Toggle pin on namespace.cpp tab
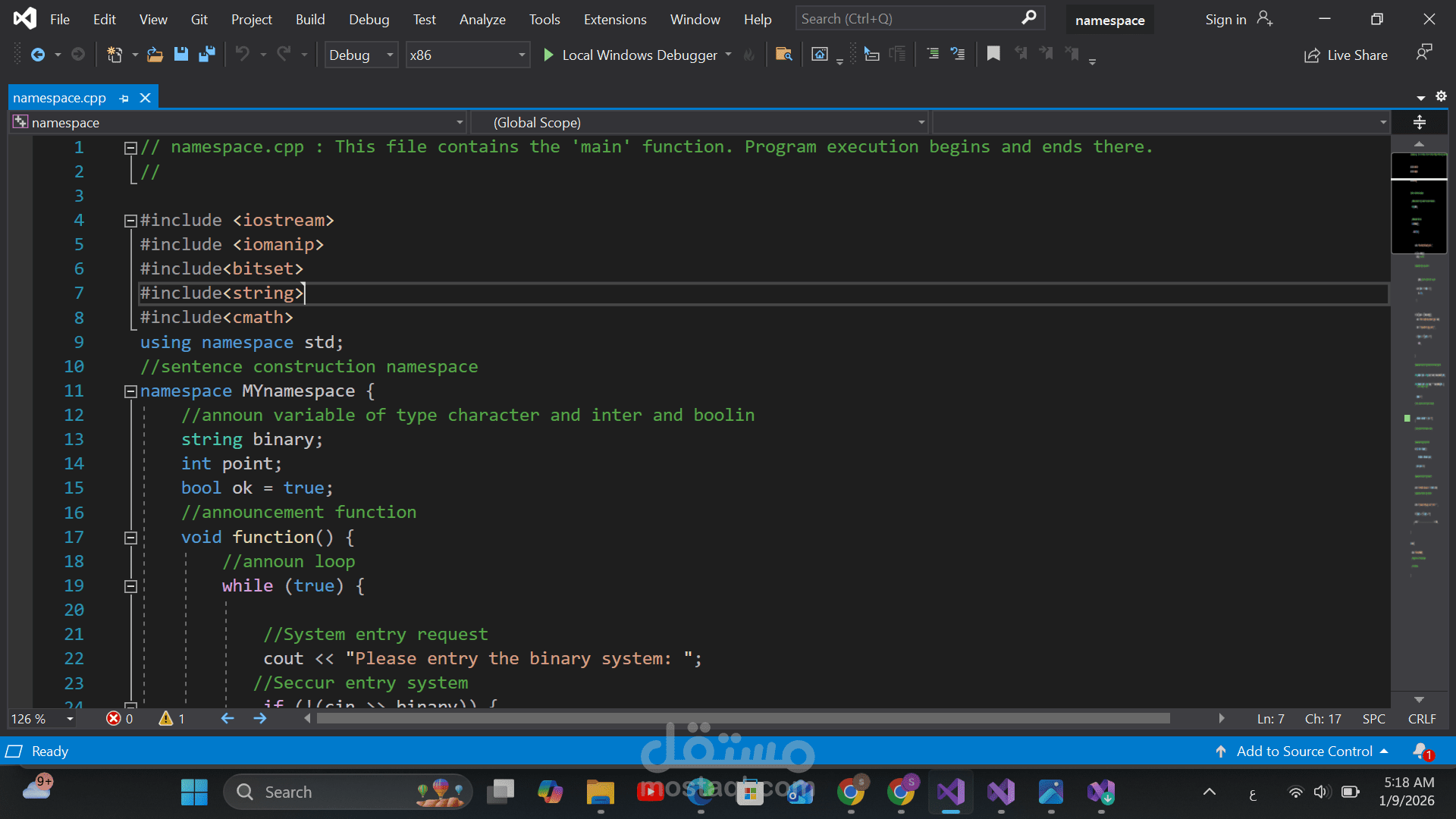Screen dimensions: 1456x819 (124, 98)
